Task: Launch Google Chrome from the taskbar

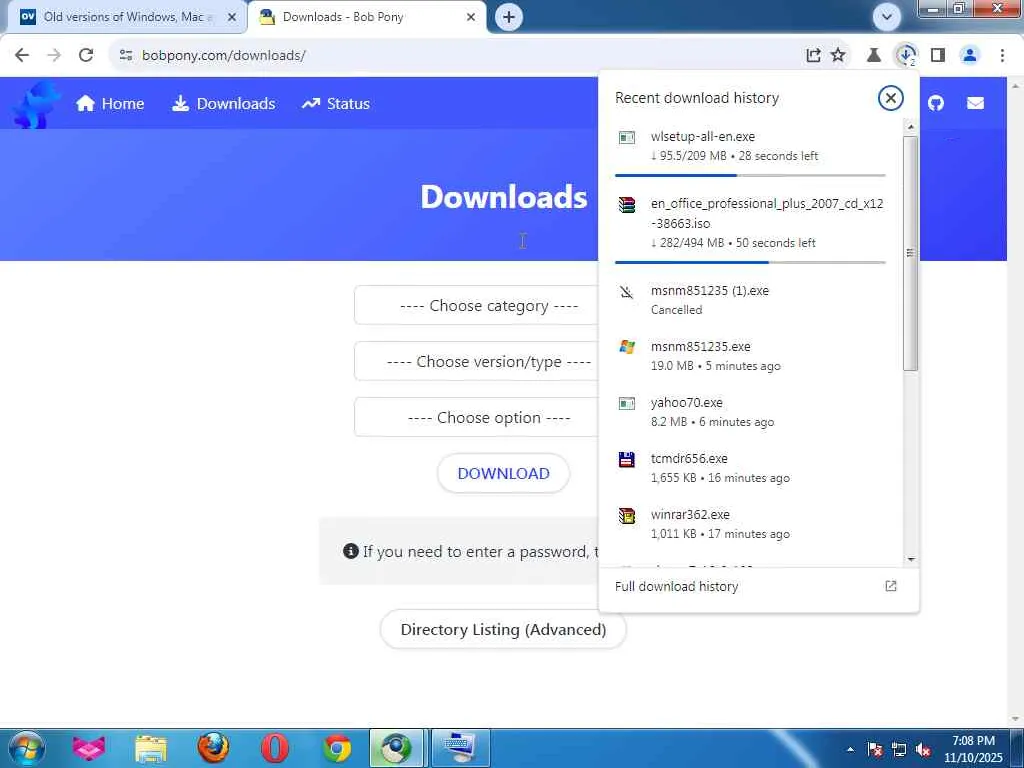Action: [x=337, y=748]
